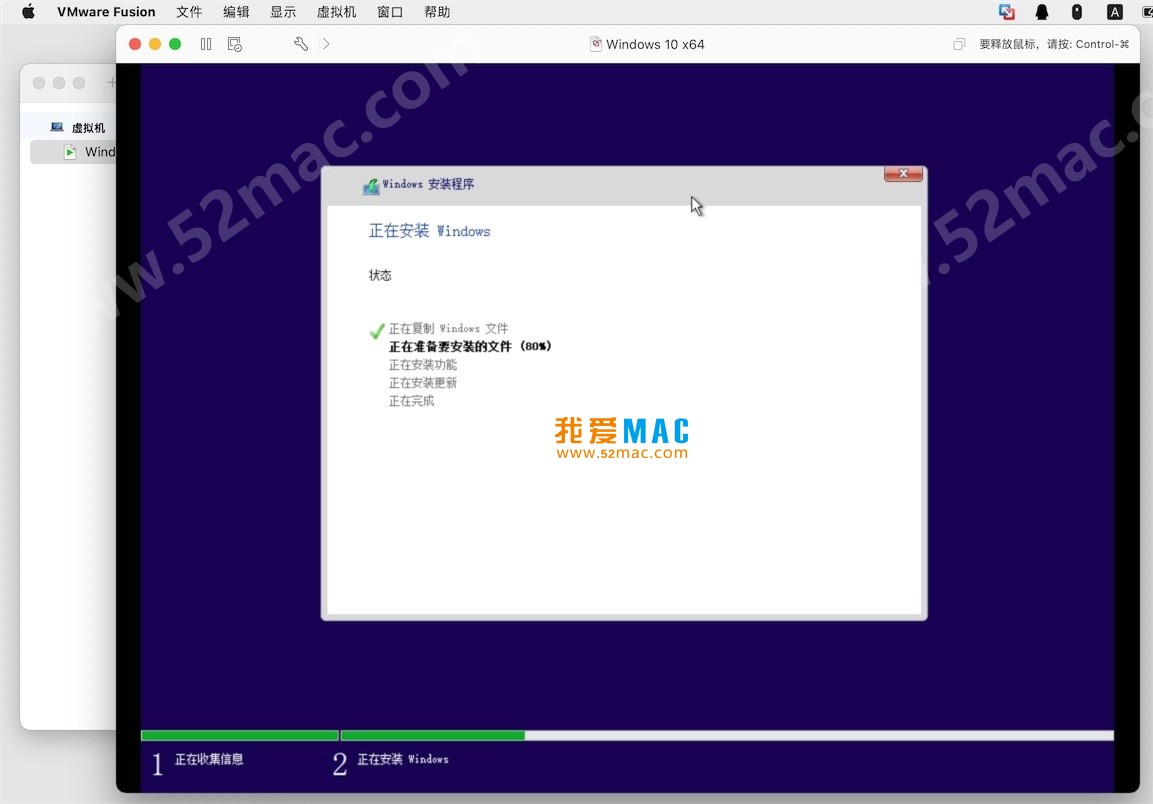
Task: Click the QQ penguin menu bar icon
Action: [x=1042, y=12]
